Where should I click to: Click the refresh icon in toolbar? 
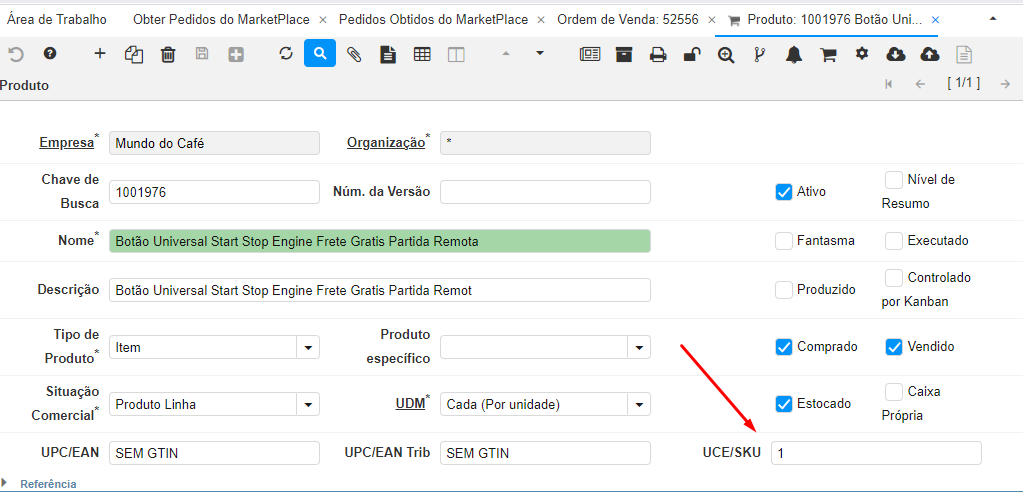point(286,54)
